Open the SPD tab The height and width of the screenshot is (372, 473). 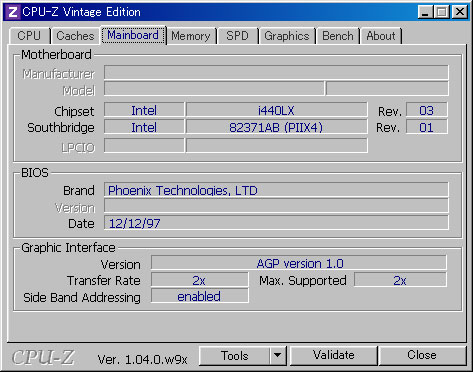(x=237, y=36)
